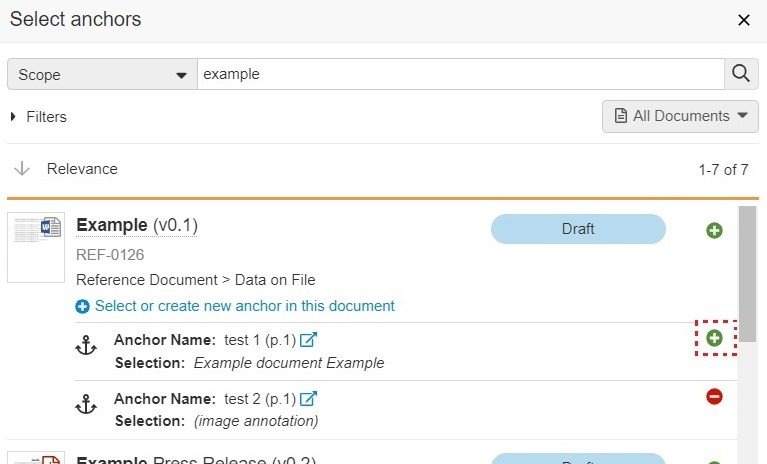Click the anchor icon beside test 1
This screenshot has height=464, width=767.
pos(86,347)
